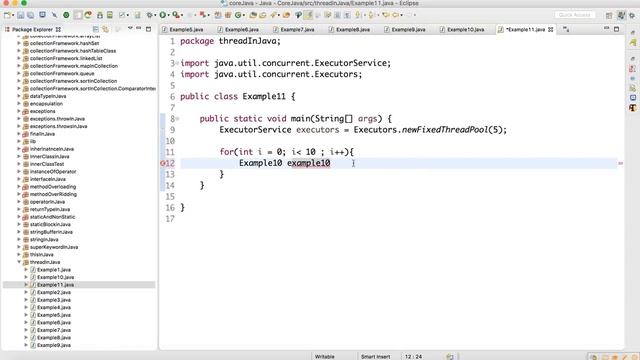Click the Open Type folder icon
The width and height of the screenshot is (640, 360).
pyautogui.click(x=253, y=15)
